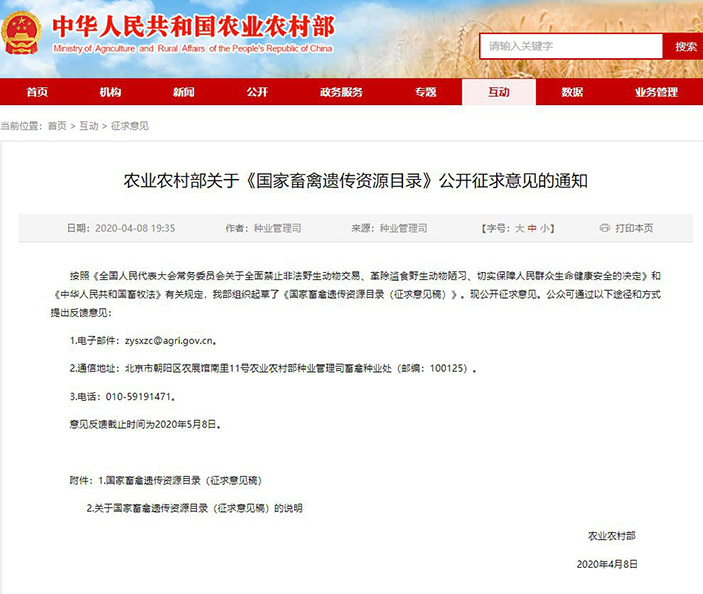
Task: Click the 作者：种业管理司 text
Action: tap(263, 228)
